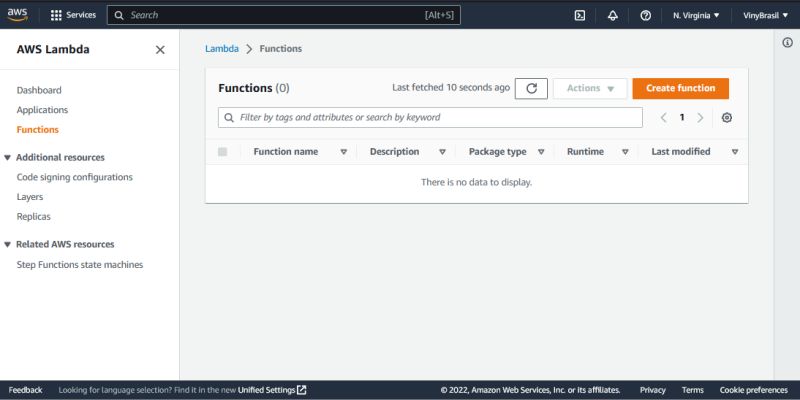Sort by Last modified column arrow
The image size is (800, 400).
[735, 152]
